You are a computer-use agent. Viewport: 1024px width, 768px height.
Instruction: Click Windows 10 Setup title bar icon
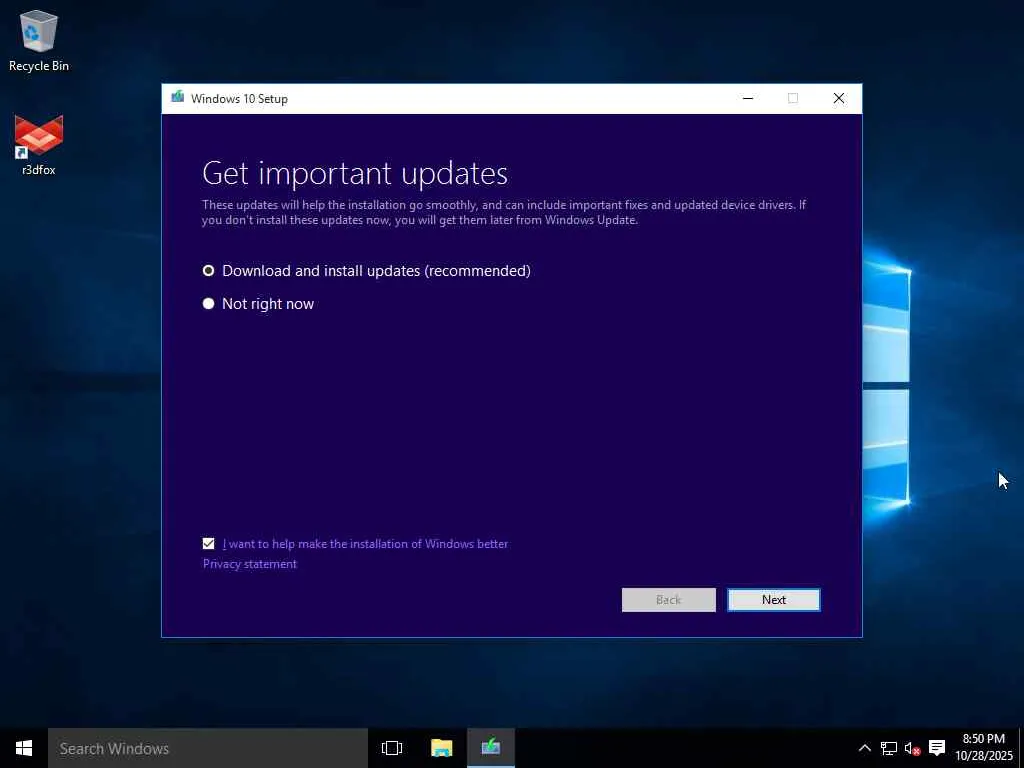177,98
